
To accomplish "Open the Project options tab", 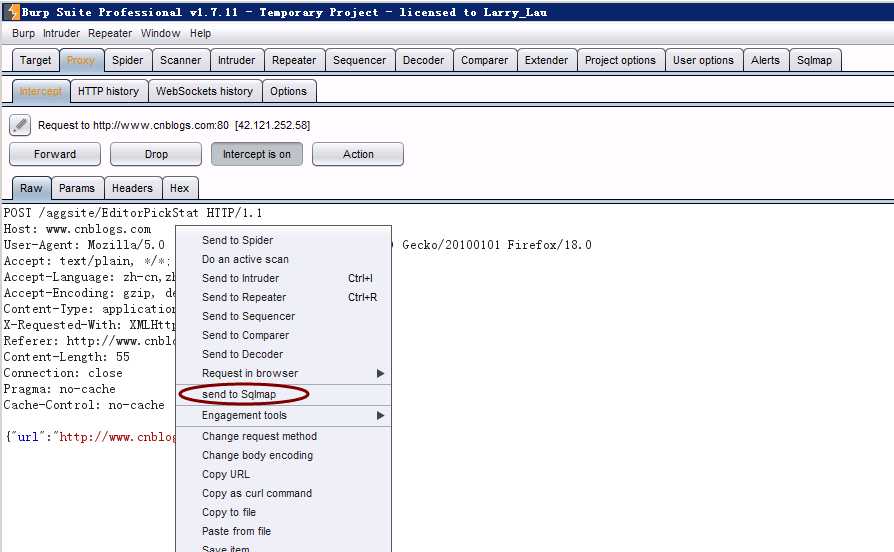I will click(x=620, y=60).
